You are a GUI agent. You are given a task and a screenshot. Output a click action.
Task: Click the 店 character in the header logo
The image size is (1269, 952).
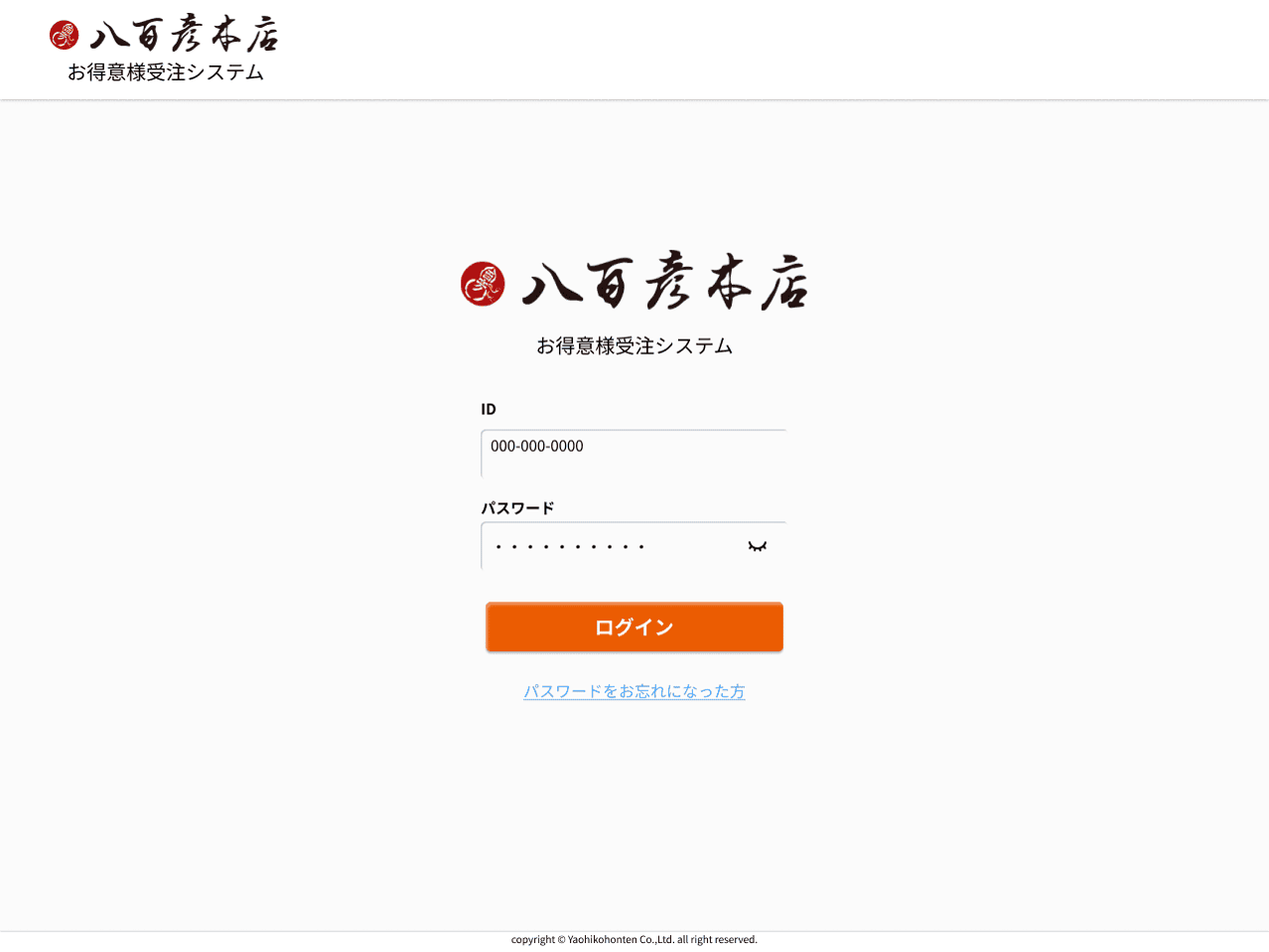point(263,36)
